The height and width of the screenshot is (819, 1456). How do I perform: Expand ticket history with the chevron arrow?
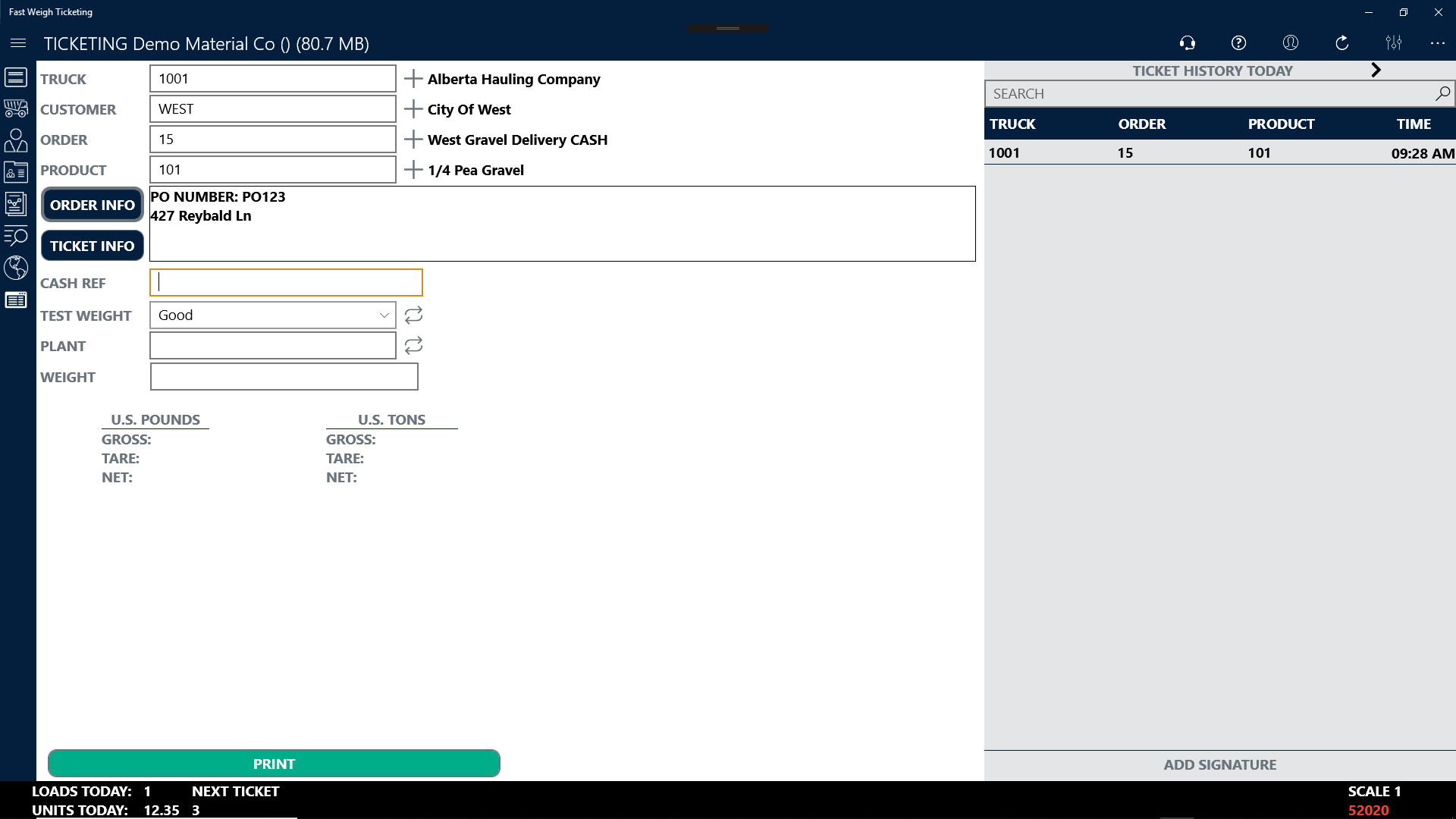pyautogui.click(x=1376, y=70)
